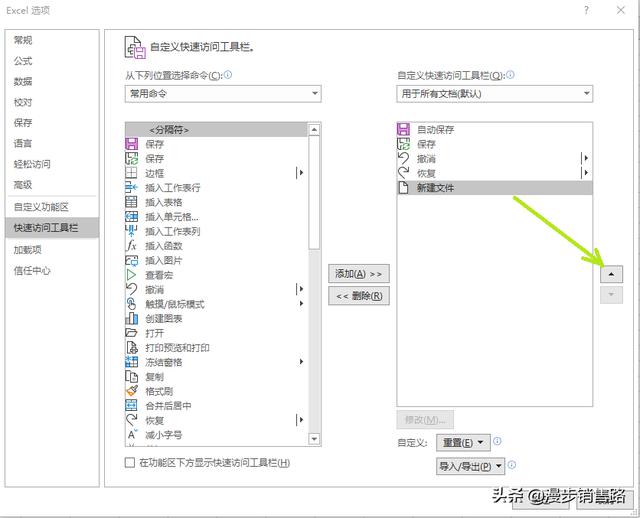Select the 撤消 icon in the left command list

coord(131,289)
